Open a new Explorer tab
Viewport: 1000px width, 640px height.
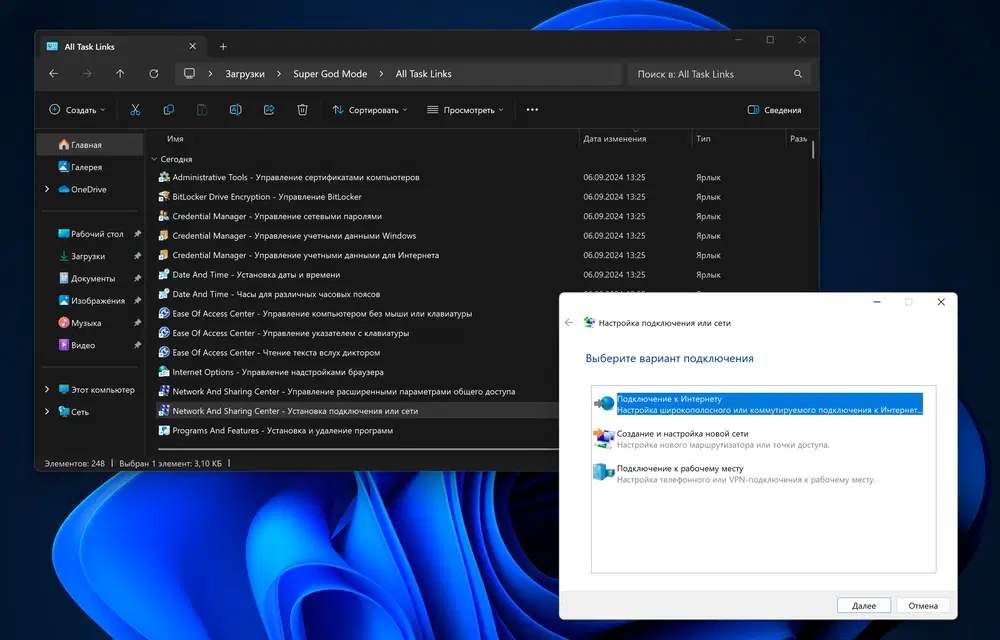coord(223,46)
